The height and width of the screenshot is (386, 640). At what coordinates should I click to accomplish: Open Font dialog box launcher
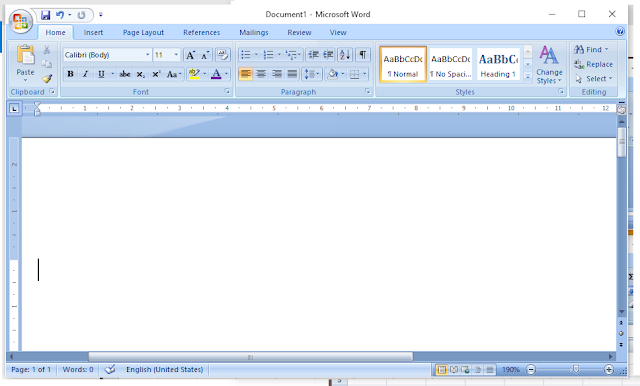pyautogui.click(x=227, y=92)
